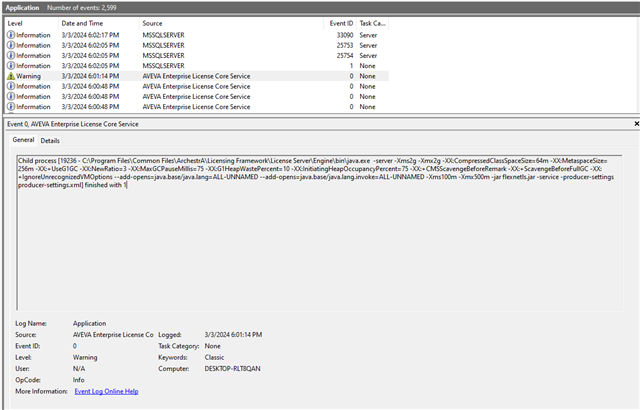Select the 'Warning' level cell in the list
The width and height of the screenshot is (640, 410).
click(29, 76)
